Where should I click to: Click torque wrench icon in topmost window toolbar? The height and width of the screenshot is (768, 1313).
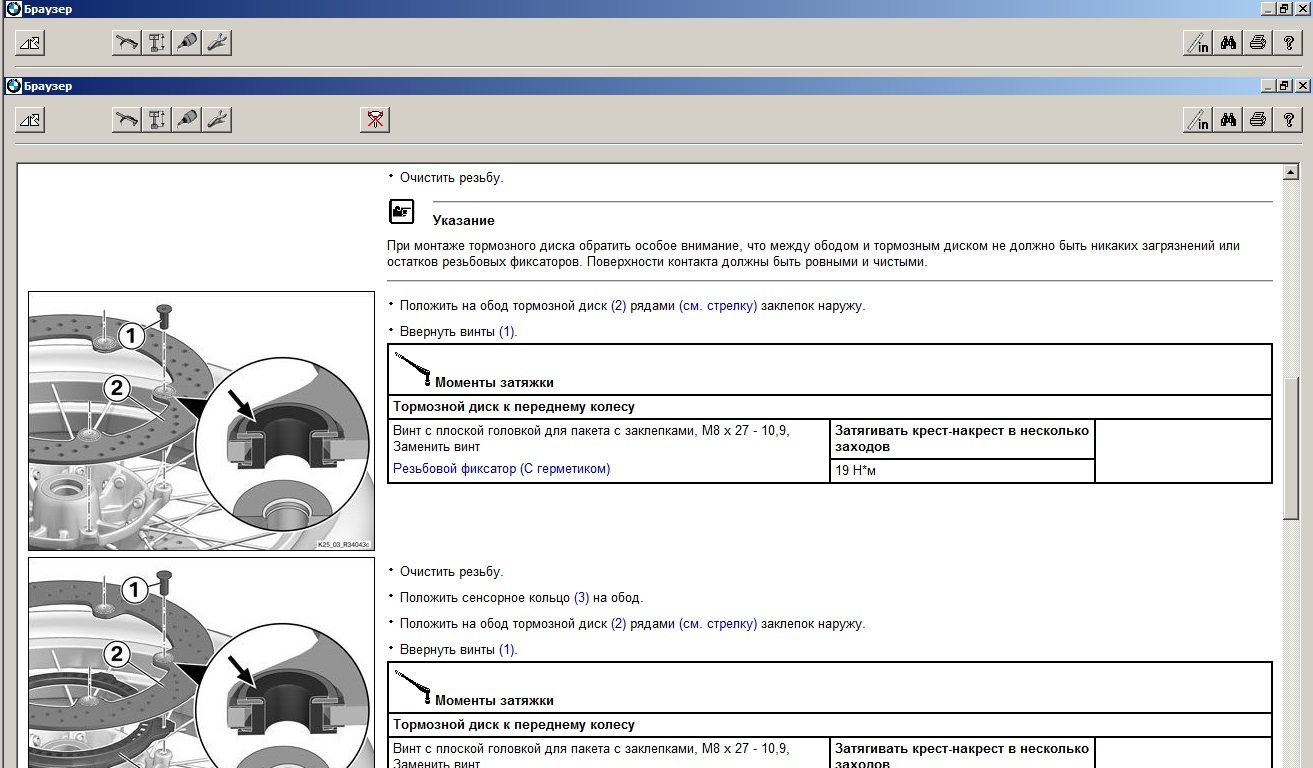click(x=126, y=43)
